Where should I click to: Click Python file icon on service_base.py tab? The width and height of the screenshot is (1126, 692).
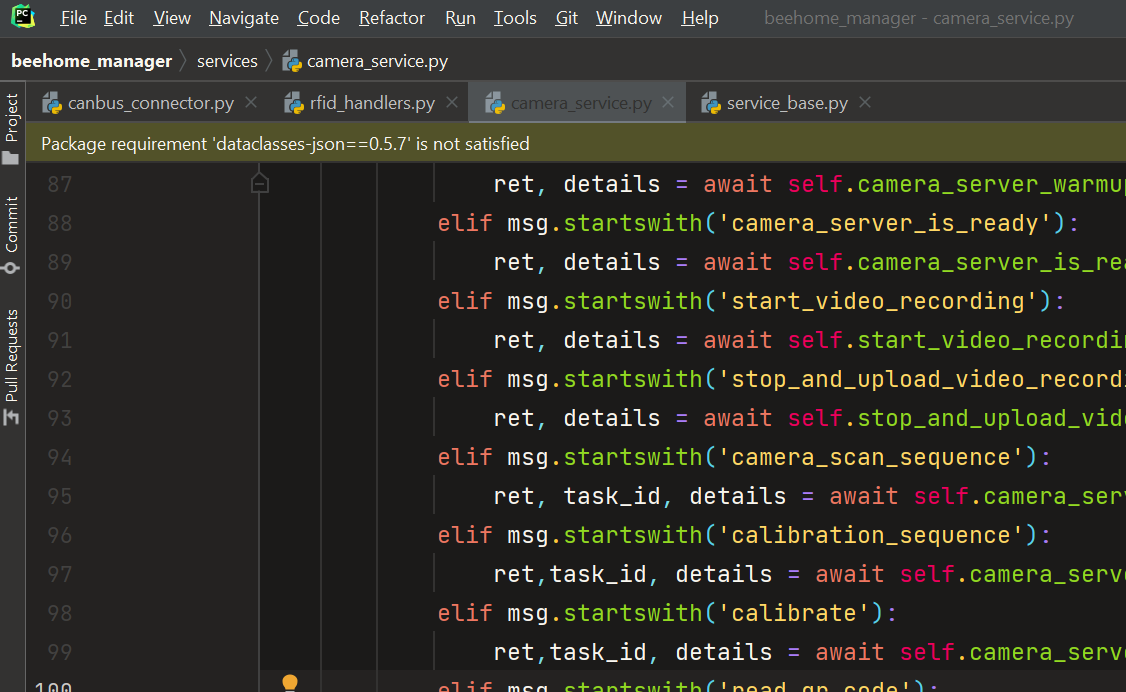(711, 103)
